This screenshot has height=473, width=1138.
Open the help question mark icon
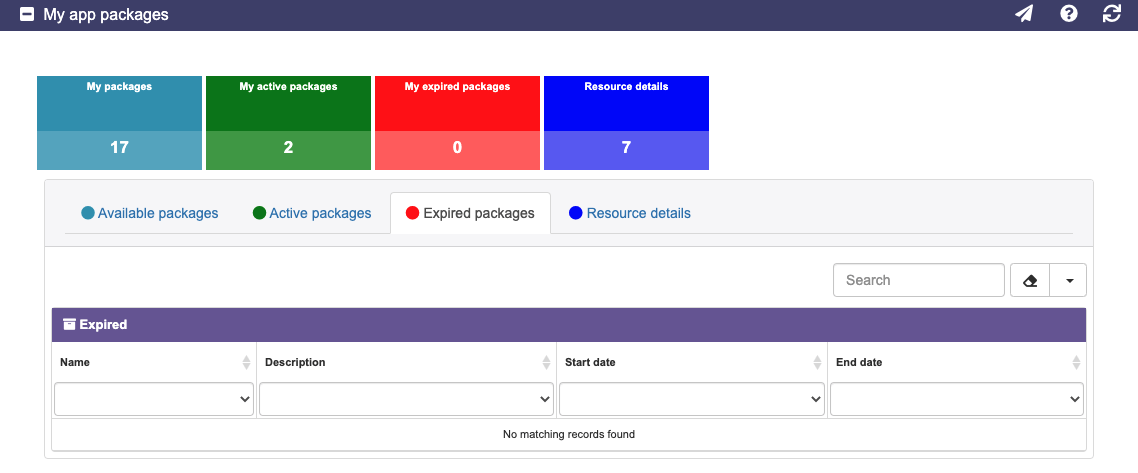pos(1068,14)
